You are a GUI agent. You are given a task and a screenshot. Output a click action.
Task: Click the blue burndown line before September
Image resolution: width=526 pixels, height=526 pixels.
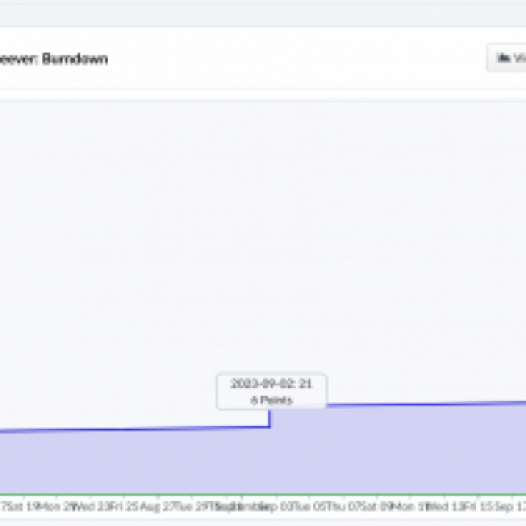(134, 429)
